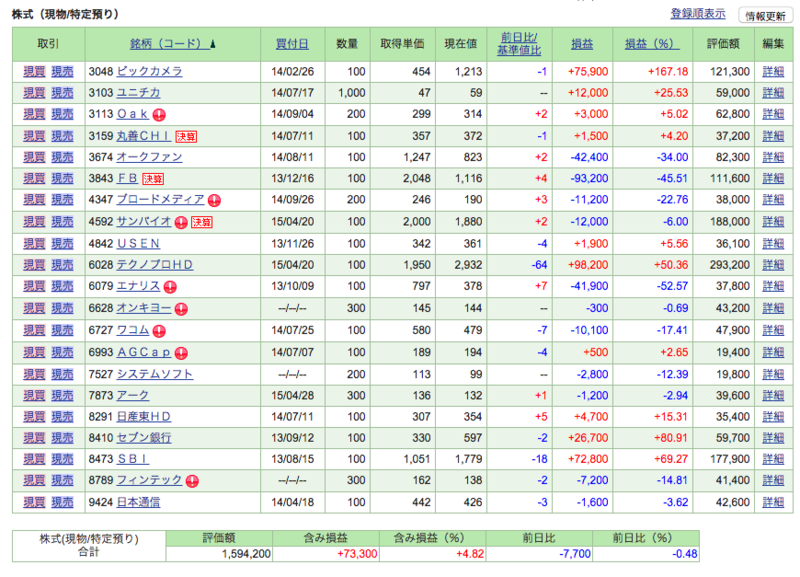Screen dimensions: 800x577
Task: Click 現売 for 日本通信
Action: [62, 503]
